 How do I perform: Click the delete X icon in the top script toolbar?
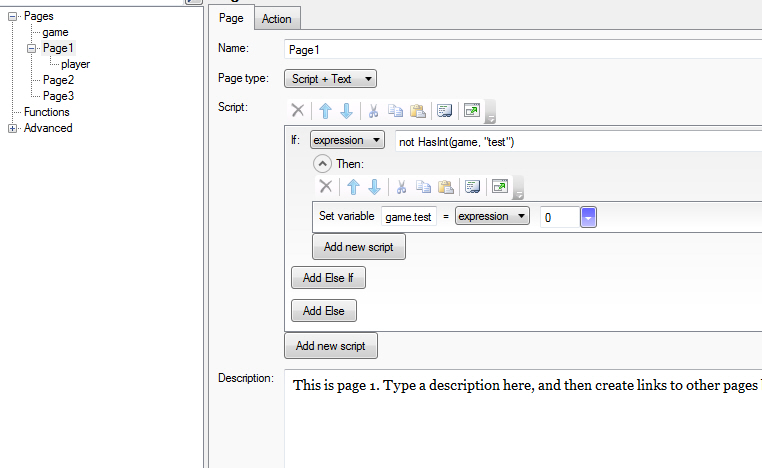tap(298, 111)
